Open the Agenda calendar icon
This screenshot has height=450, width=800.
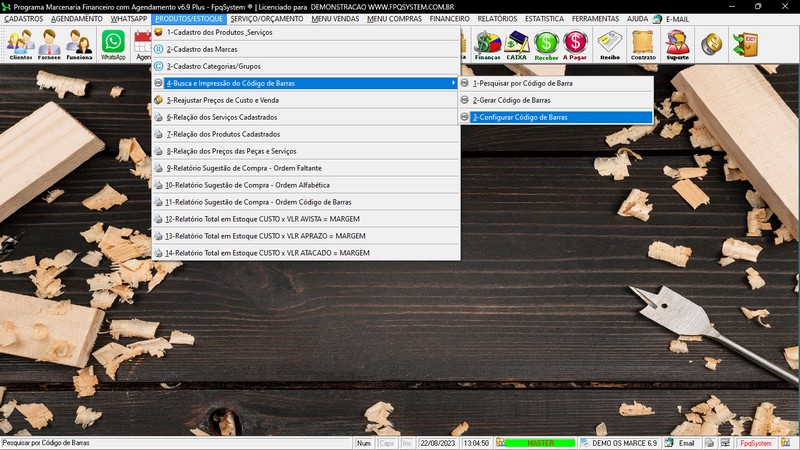143,45
